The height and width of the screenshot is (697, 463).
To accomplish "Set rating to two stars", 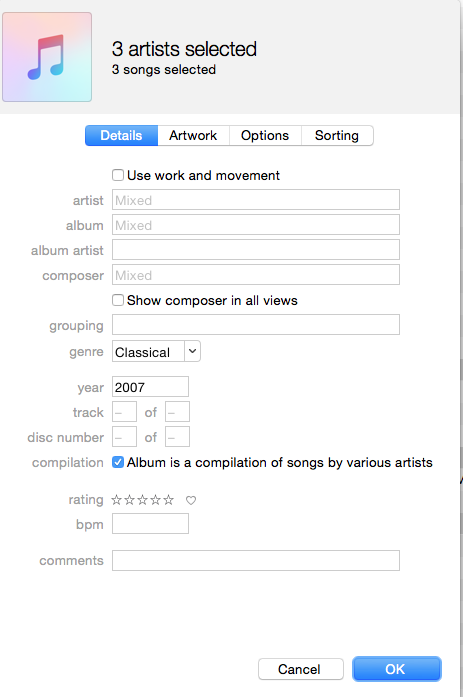I will click(129, 500).
